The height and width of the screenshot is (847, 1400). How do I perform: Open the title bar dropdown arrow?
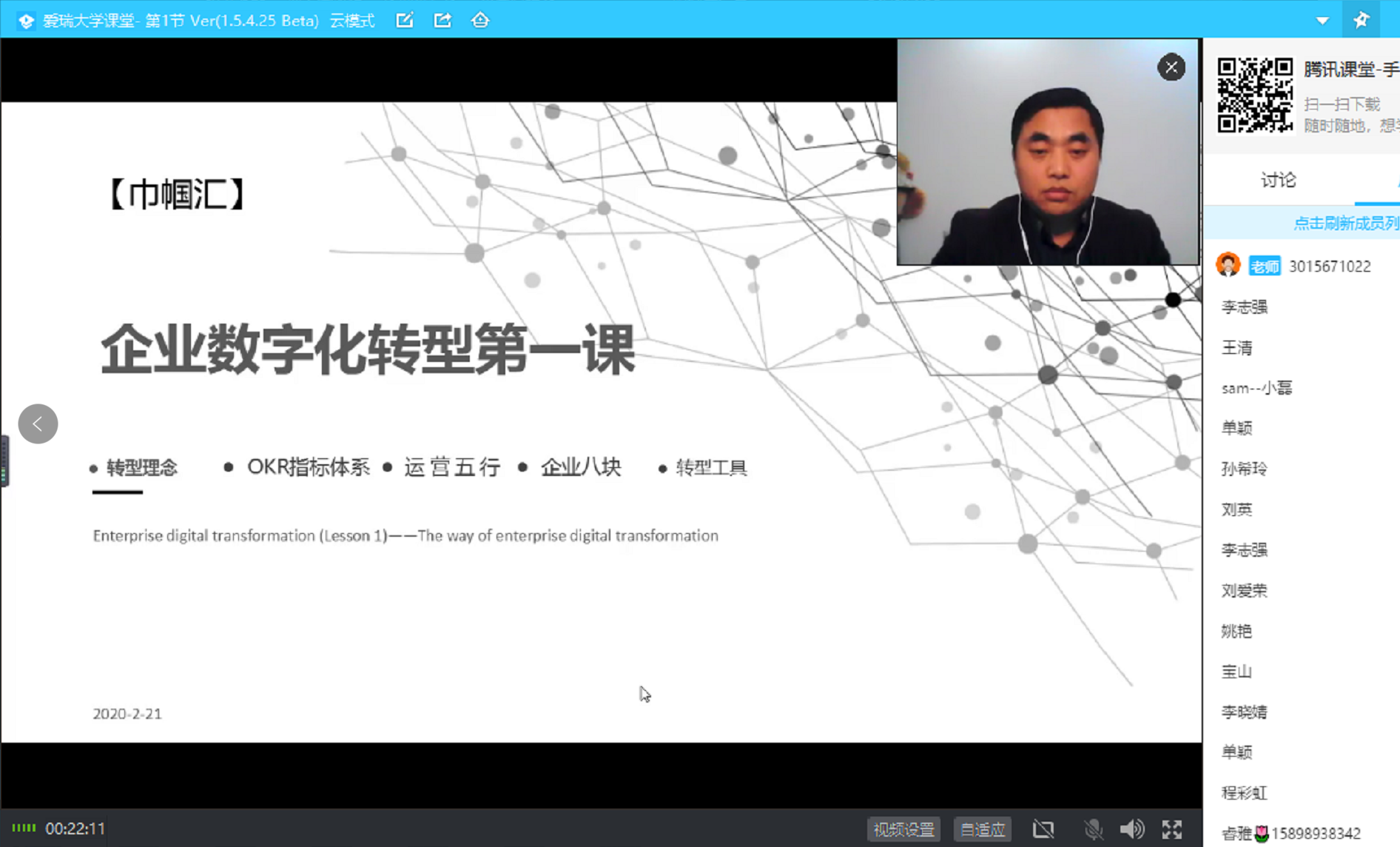[1322, 20]
